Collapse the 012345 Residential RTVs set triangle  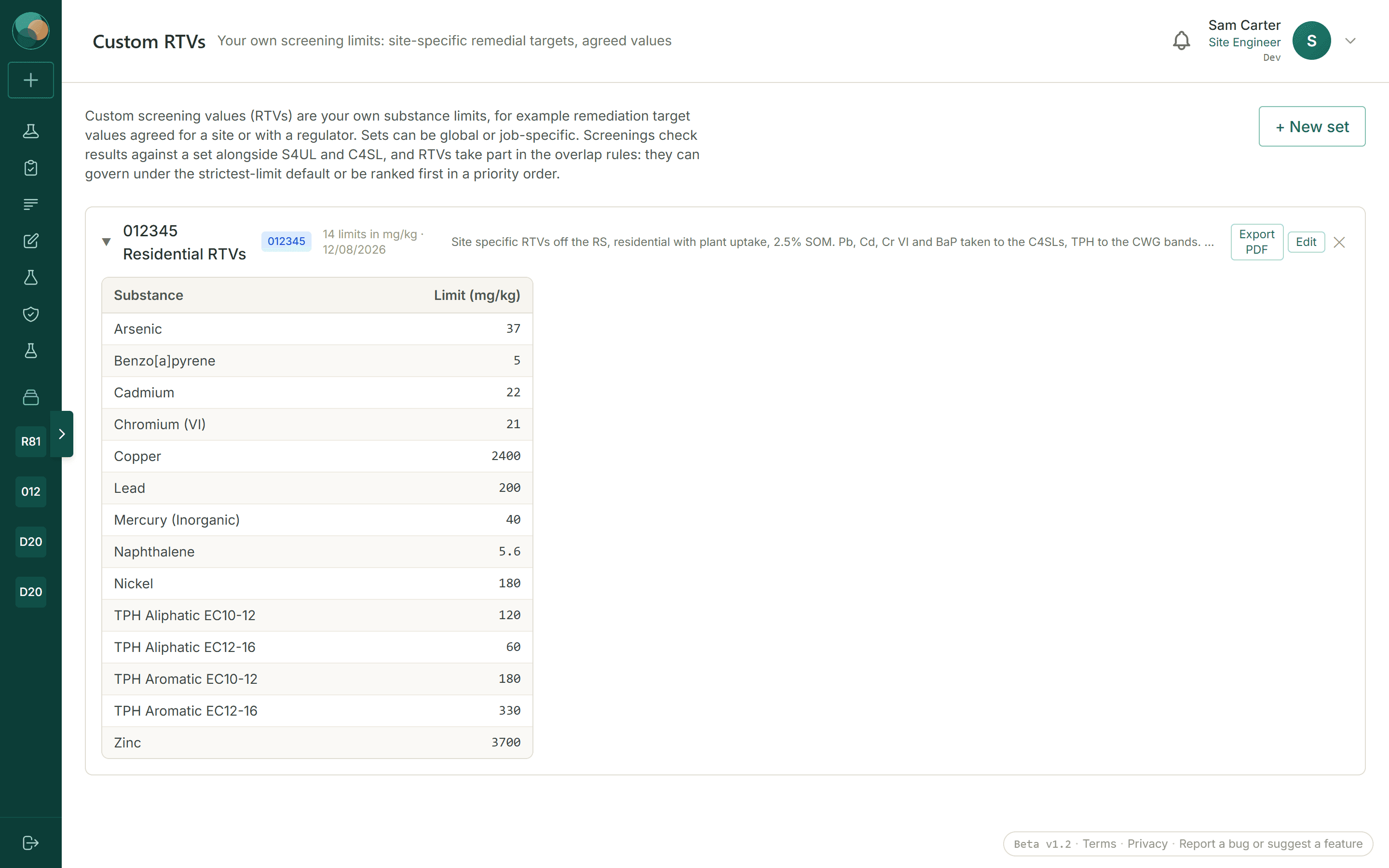(x=106, y=242)
